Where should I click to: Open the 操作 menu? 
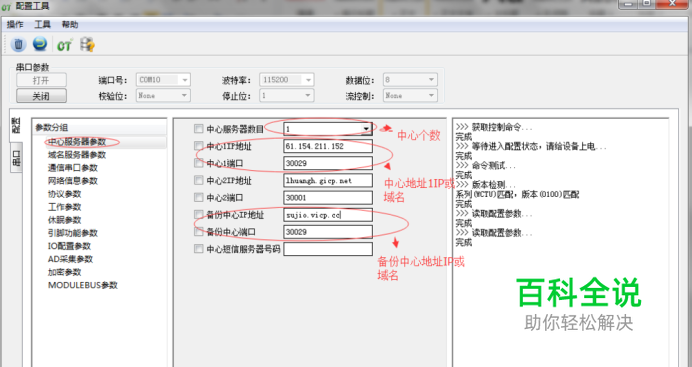point(15,25)
